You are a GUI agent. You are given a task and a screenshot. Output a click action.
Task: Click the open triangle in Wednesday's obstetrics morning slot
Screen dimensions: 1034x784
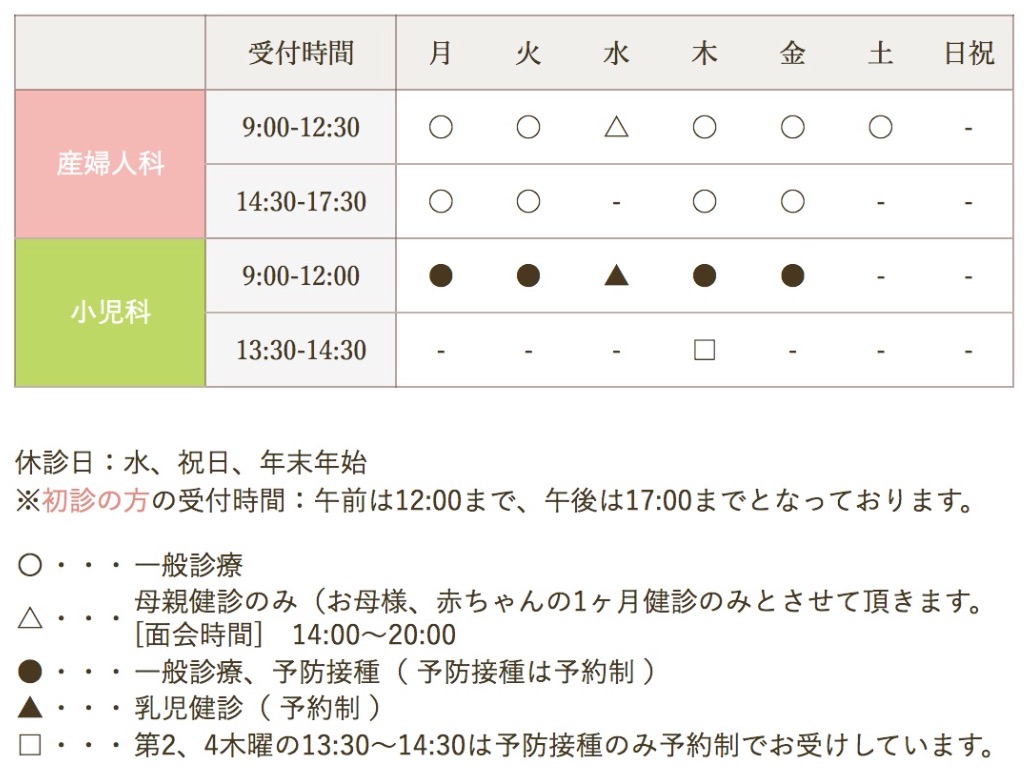click(616, 128)
